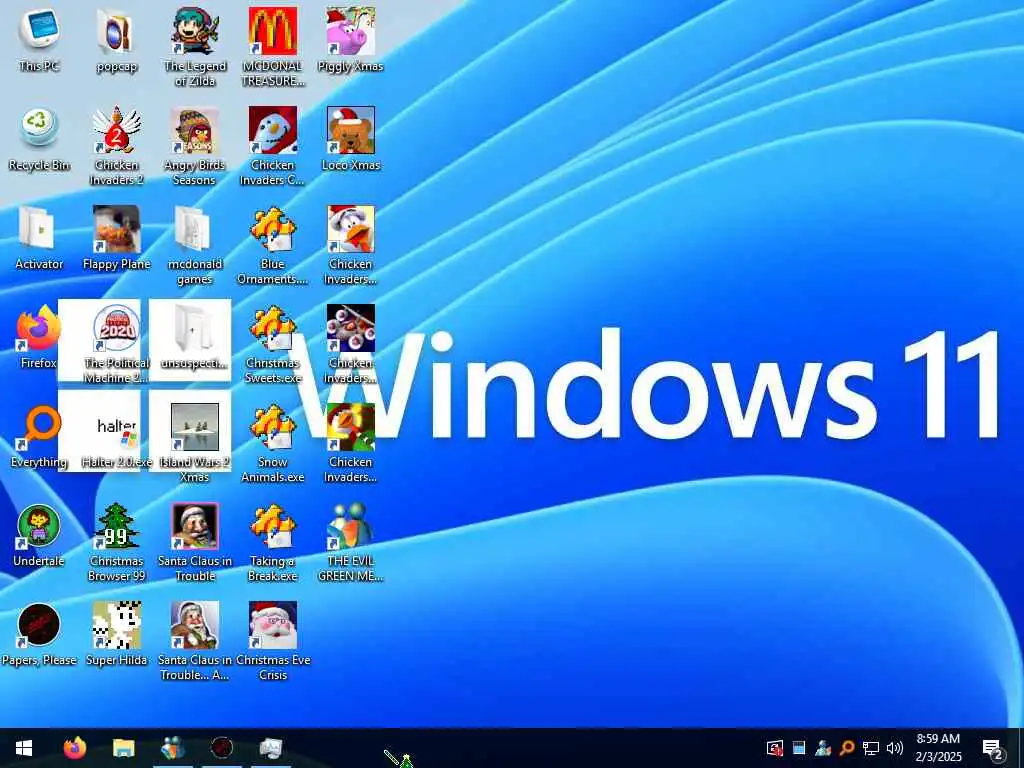Screen dimensions: 1024x768
Task: Launch Firefox from the desktop
Action: pyautogui.click(x=38, y=328)
